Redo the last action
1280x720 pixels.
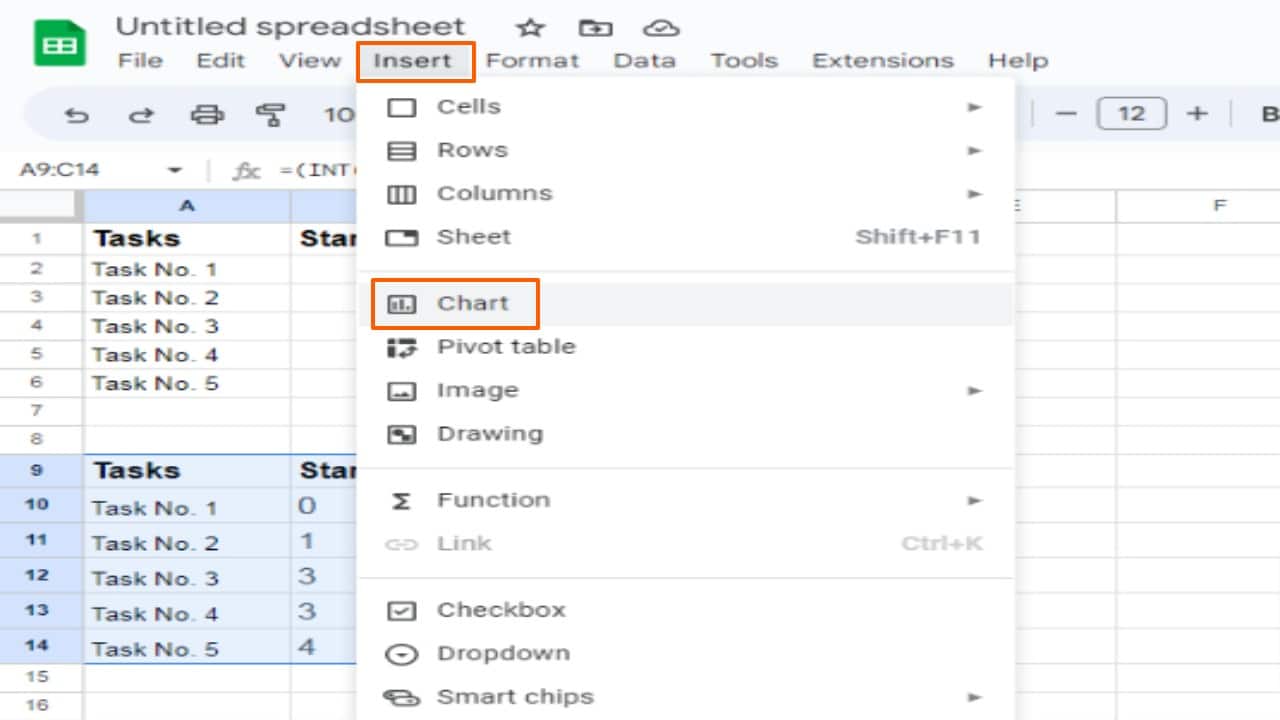tap(142, 113)
